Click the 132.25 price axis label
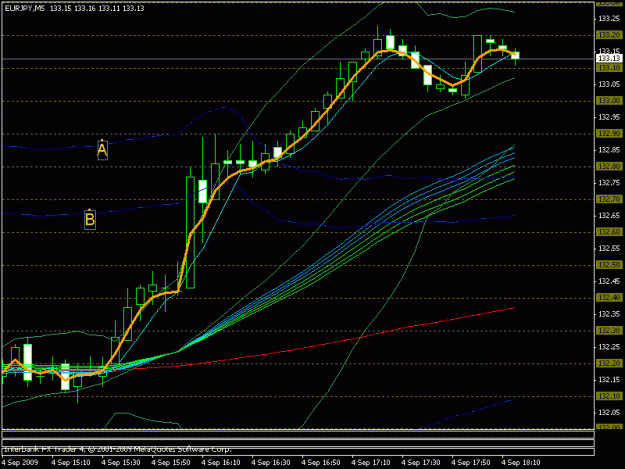The width and height of the screenshot is (625, 469). (609, 347)
